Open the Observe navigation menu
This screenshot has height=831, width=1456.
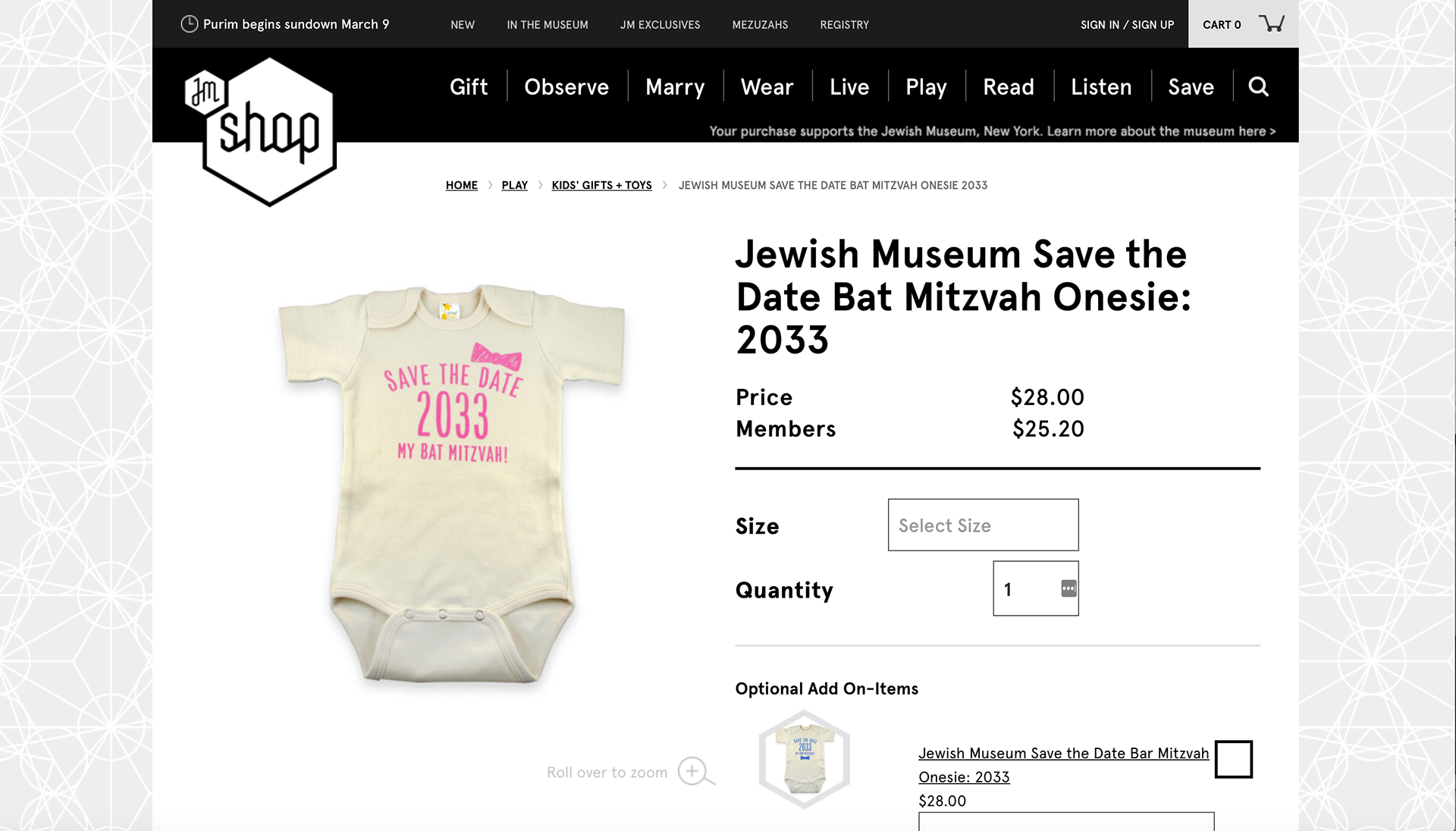[566, 87]
